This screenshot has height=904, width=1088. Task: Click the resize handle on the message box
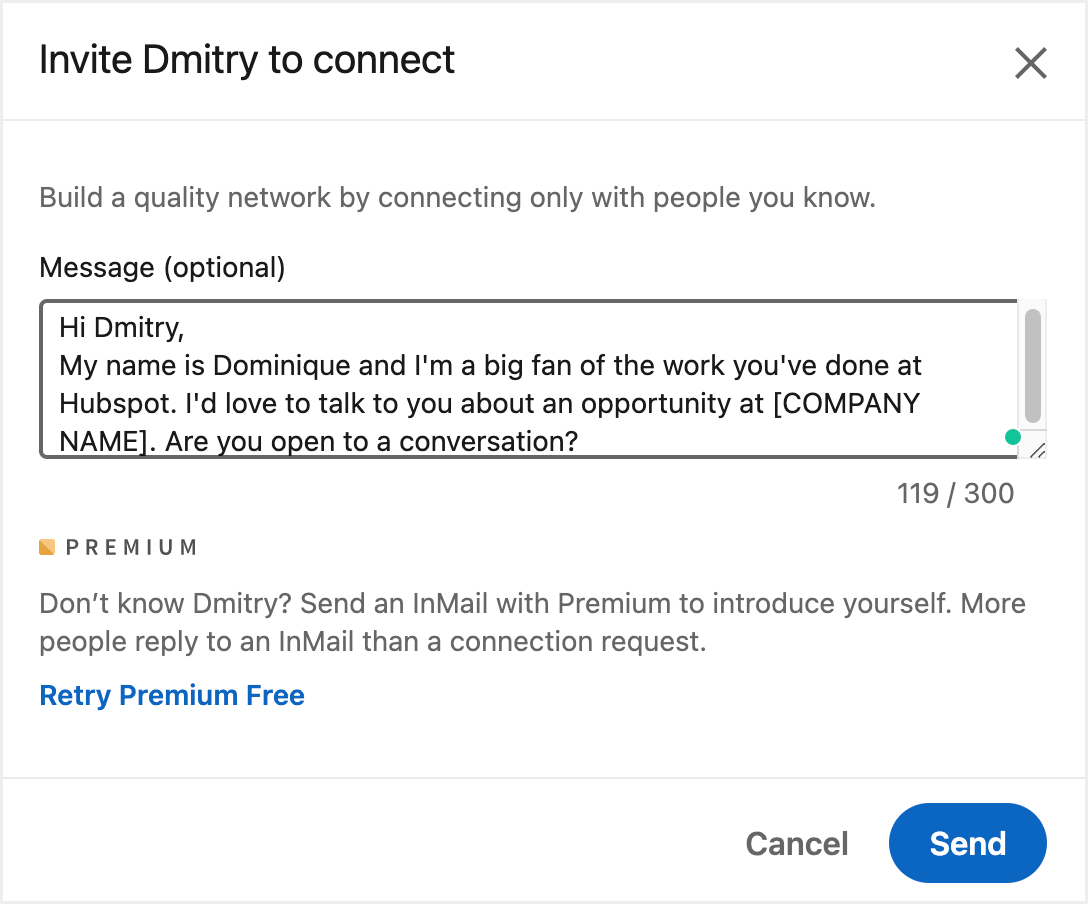pyautogui.click(x=1038, y=451)
